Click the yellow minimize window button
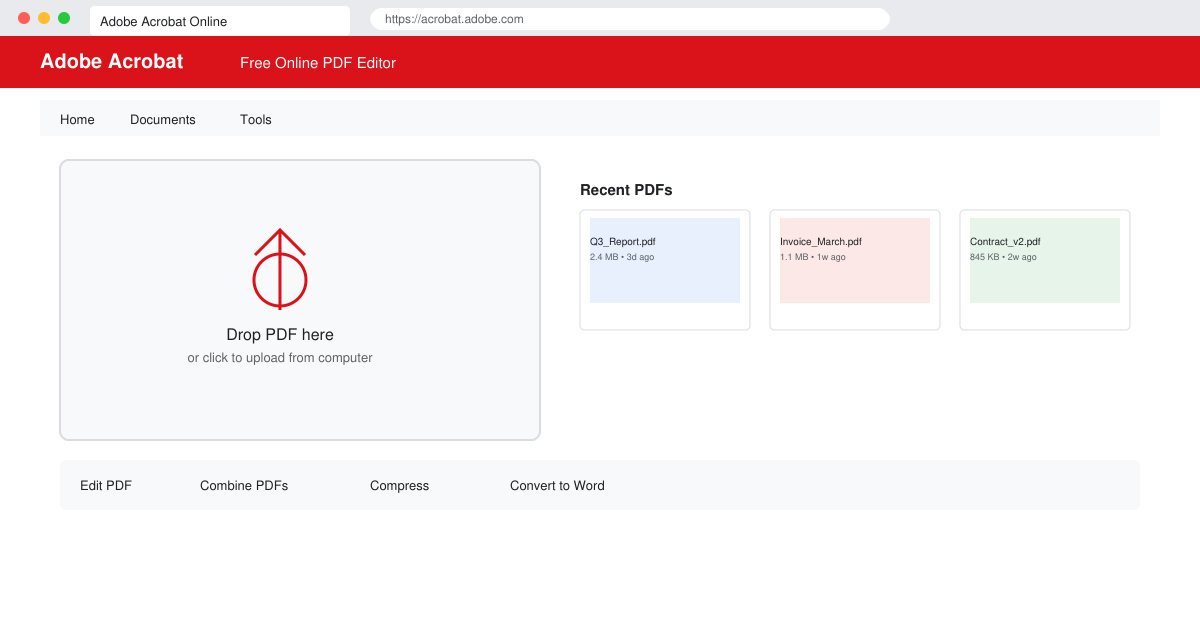The width and height of the screenshot is (1200, 630). coord(44,18)
